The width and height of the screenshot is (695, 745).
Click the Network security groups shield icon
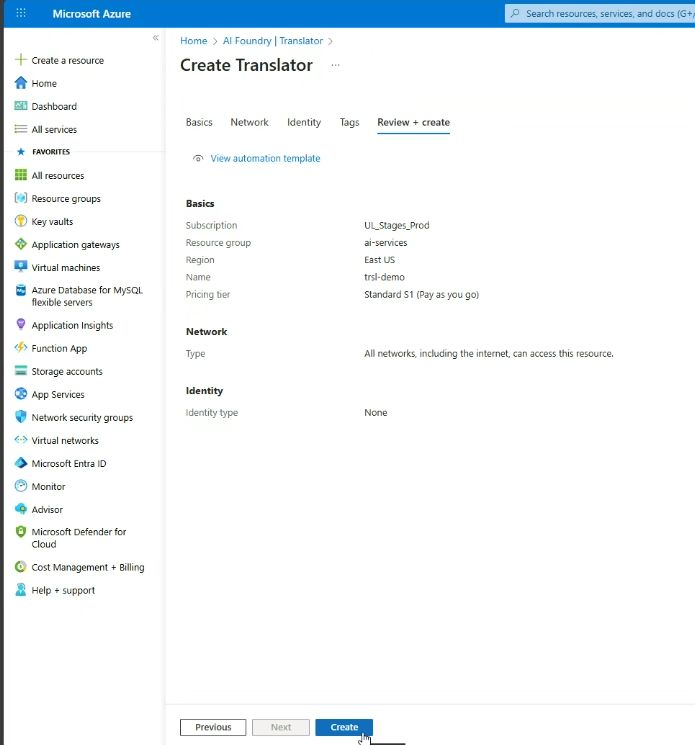pos(21,417)
